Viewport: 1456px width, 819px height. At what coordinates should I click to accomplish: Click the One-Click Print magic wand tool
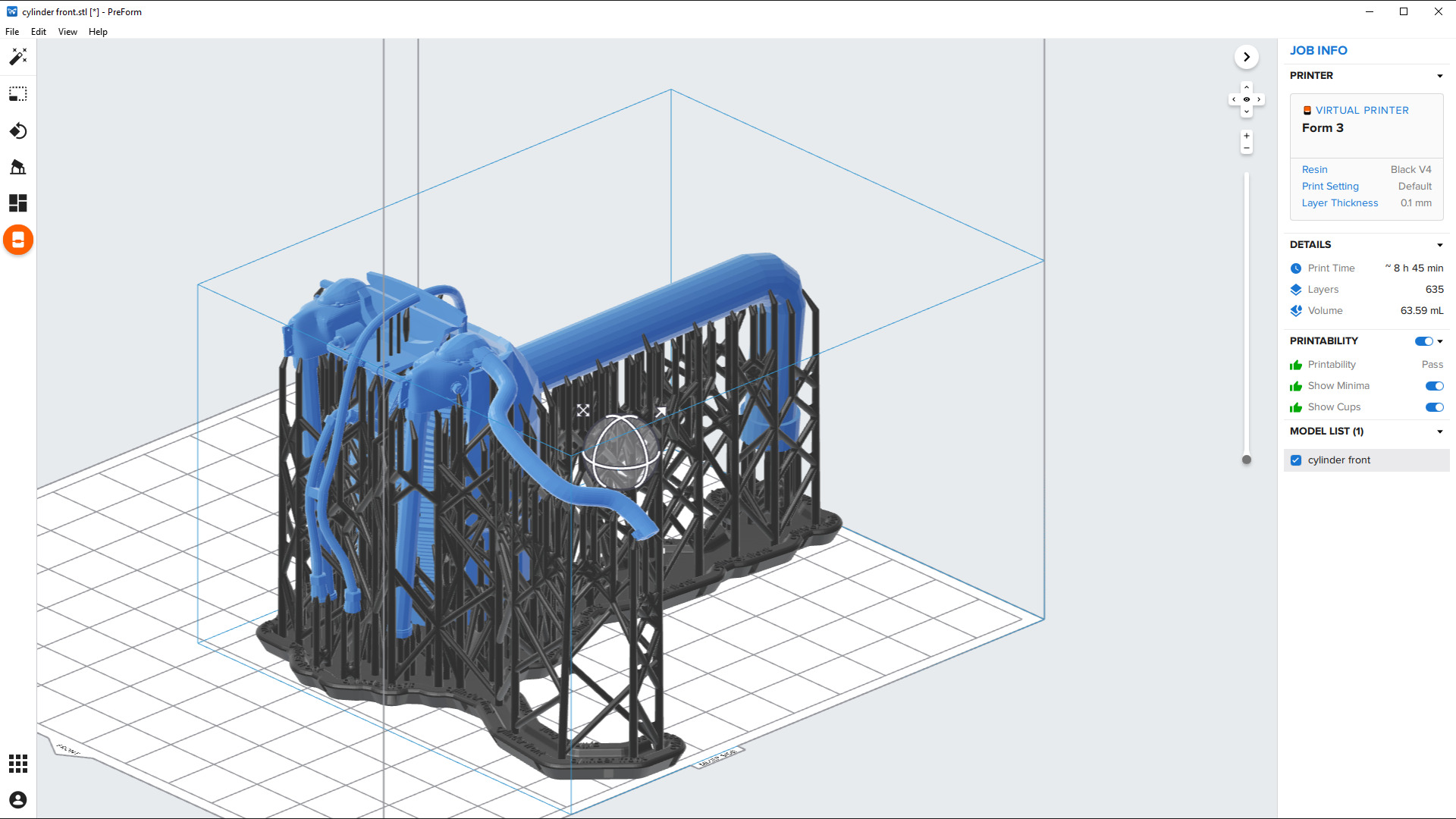click(18, 57)
